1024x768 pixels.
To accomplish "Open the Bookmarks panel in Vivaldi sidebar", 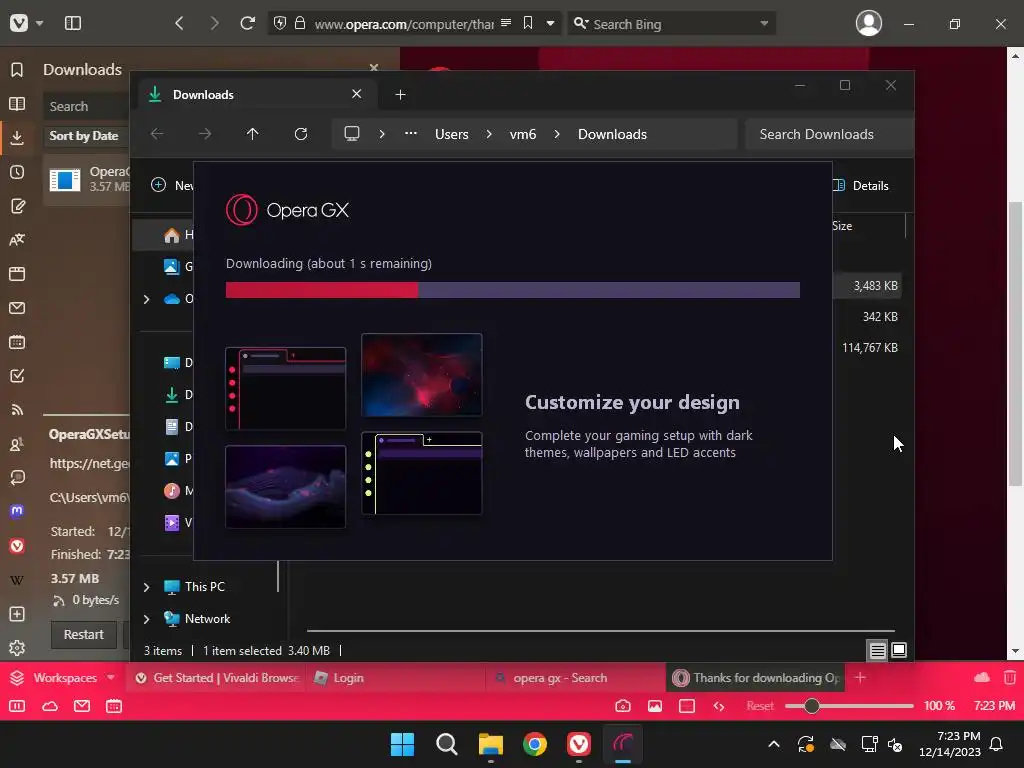I will point(17,70).
